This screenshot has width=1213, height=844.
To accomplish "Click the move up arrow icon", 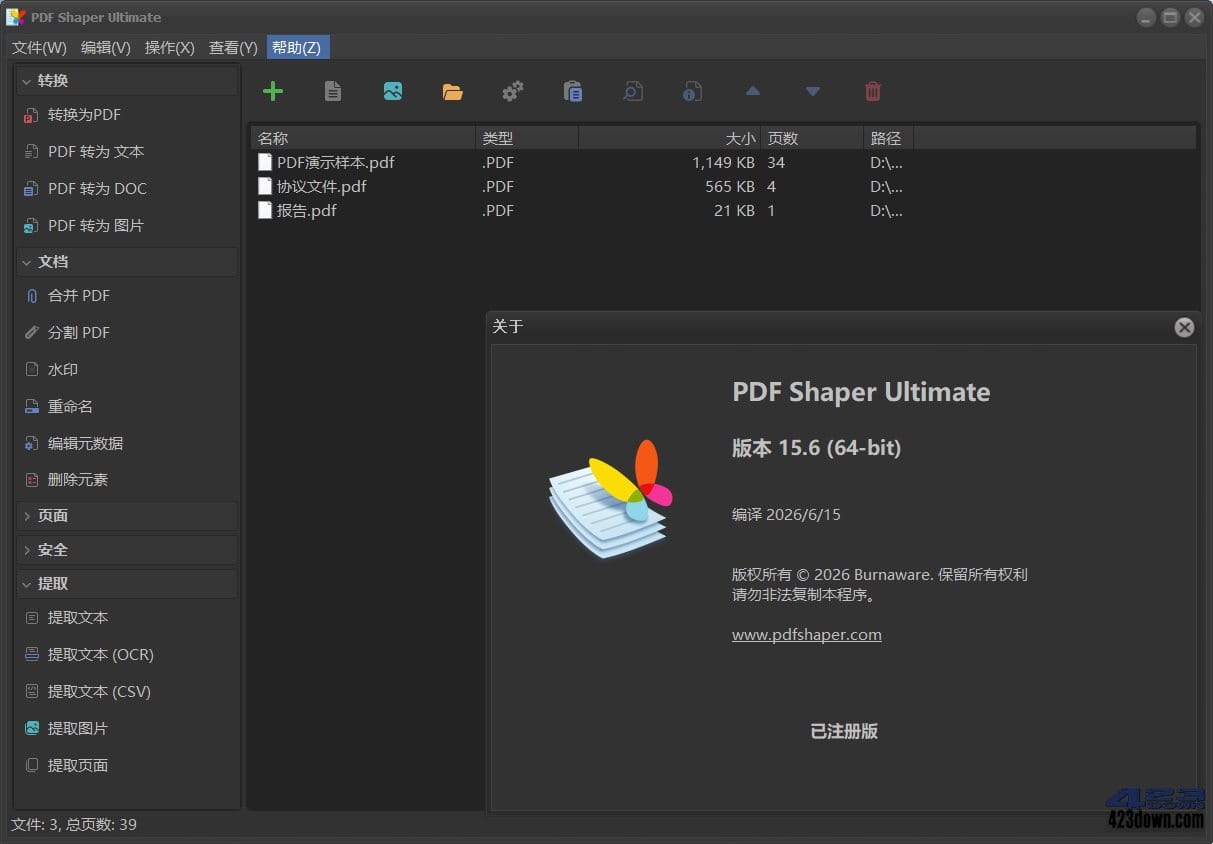I will (753, 91).
